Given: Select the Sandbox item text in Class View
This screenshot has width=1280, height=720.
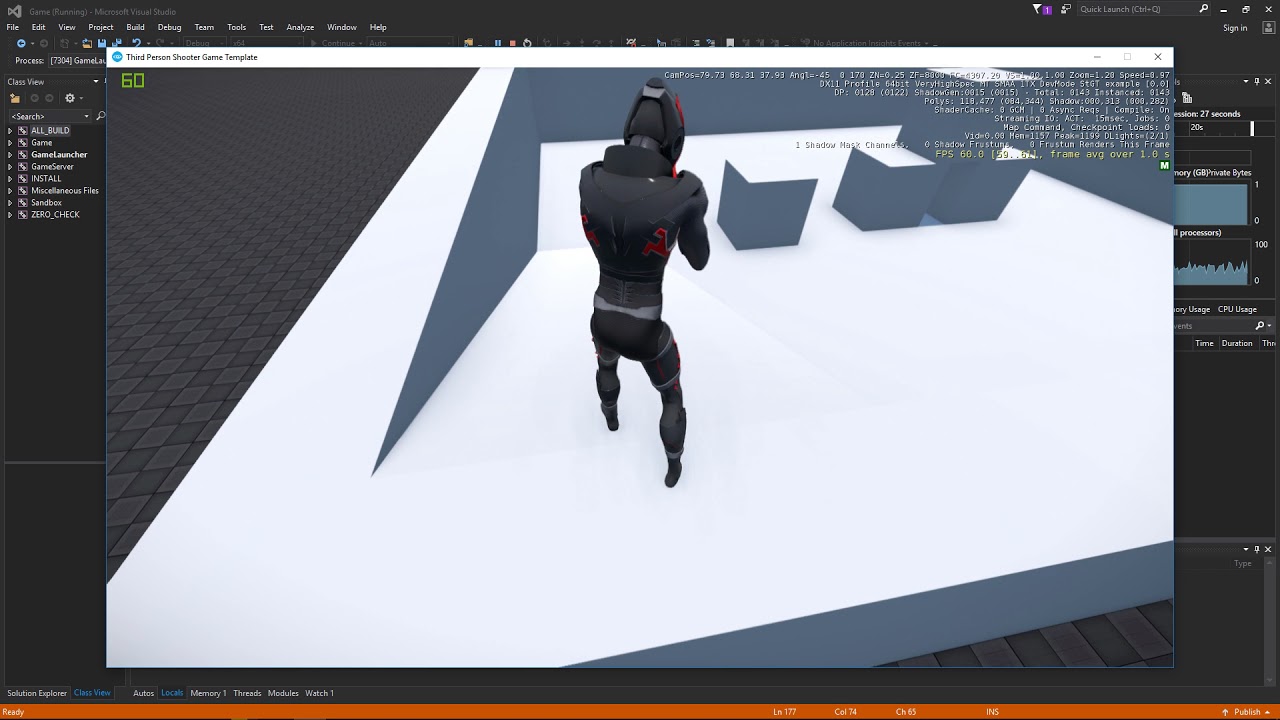Looking at the screenshot, I should (x=46, y=203).
